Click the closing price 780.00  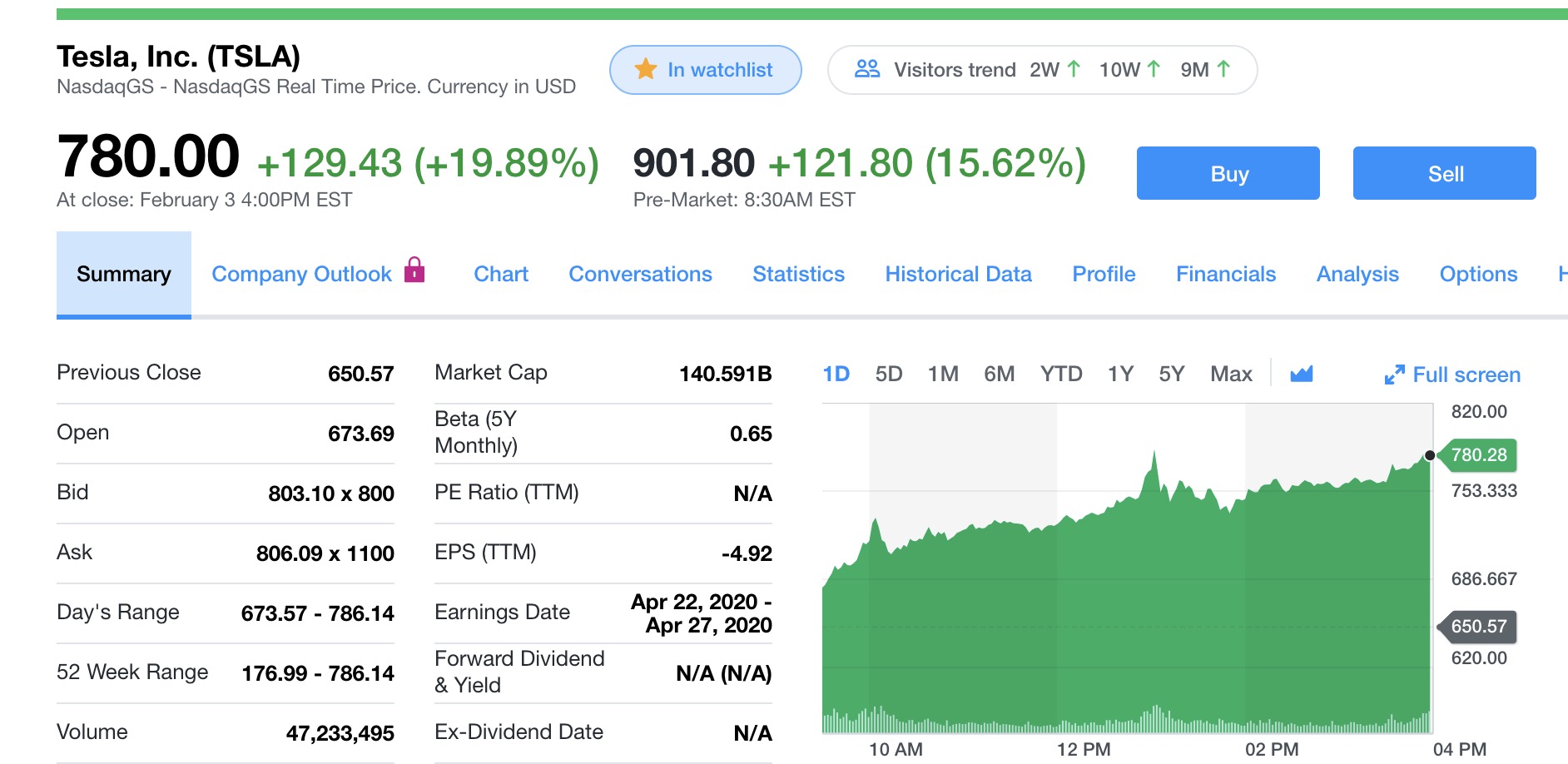pos(148,156)
